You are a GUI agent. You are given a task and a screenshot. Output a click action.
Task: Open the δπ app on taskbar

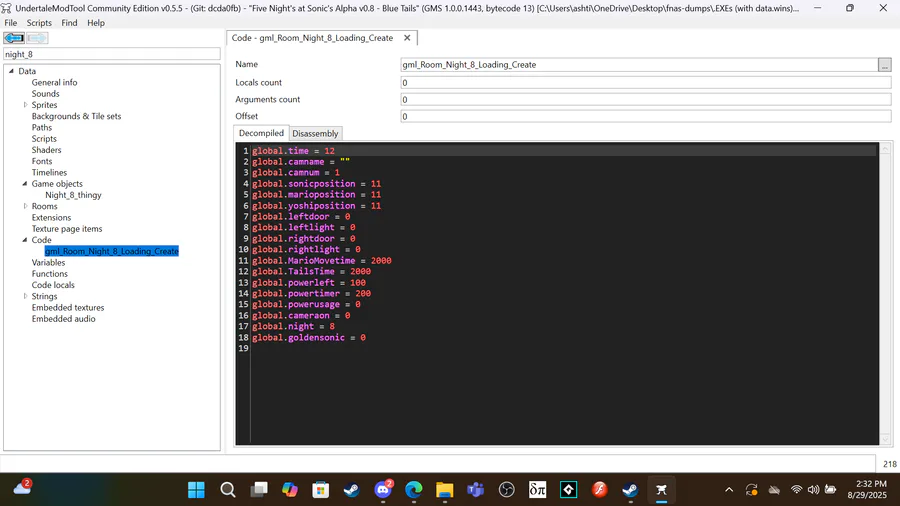[x=538, y=489]
